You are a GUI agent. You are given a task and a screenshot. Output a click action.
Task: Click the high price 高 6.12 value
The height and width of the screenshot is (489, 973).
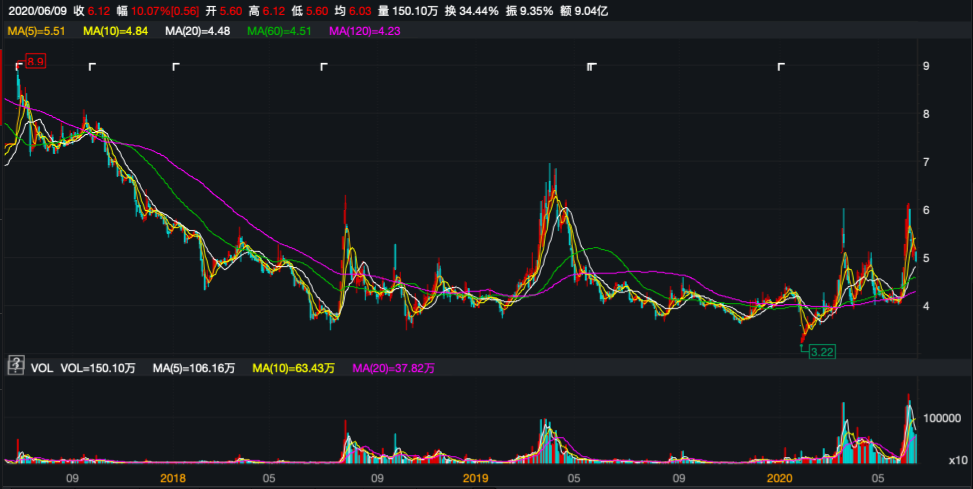(x=267, y=11)
